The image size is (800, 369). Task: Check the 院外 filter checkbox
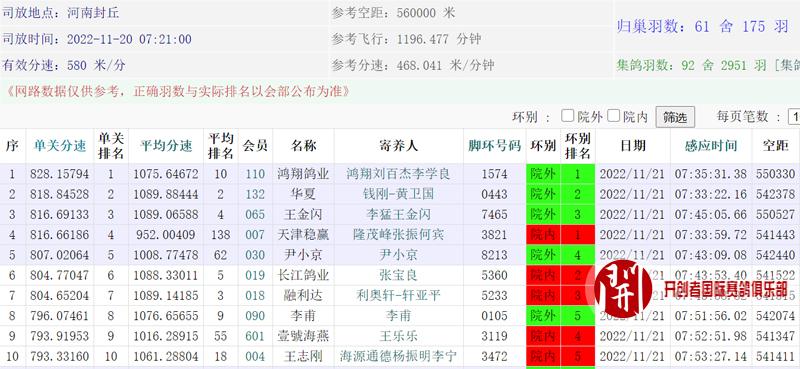click(567, 116)
